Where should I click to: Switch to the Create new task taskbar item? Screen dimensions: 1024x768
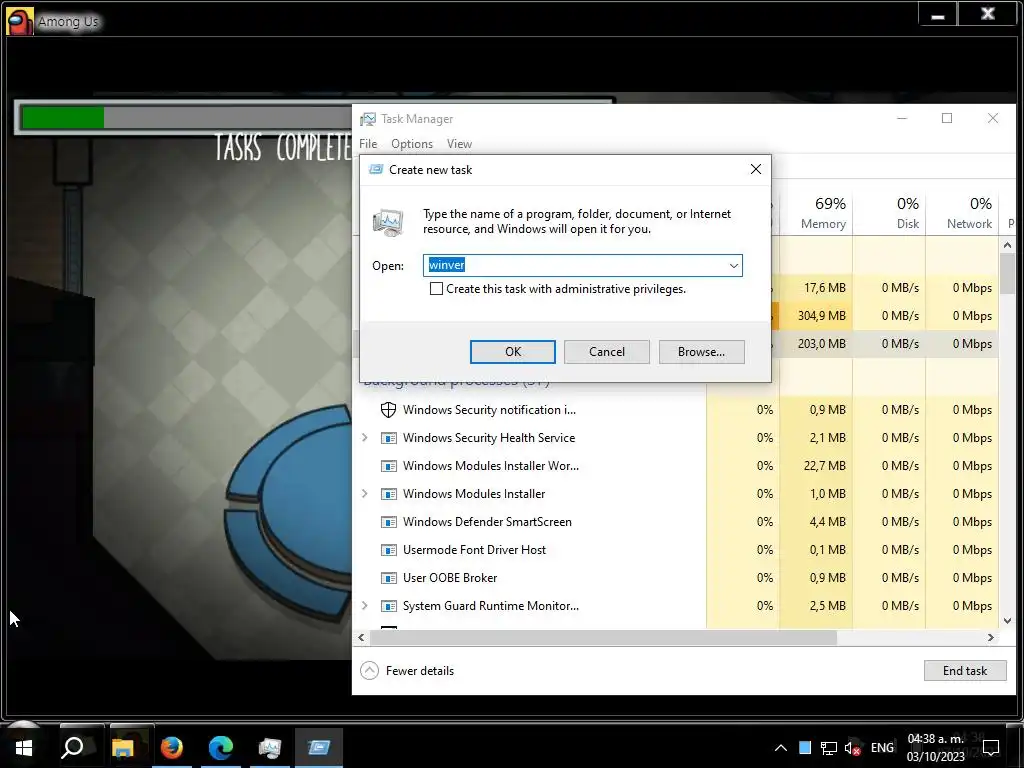pos(319,747)
